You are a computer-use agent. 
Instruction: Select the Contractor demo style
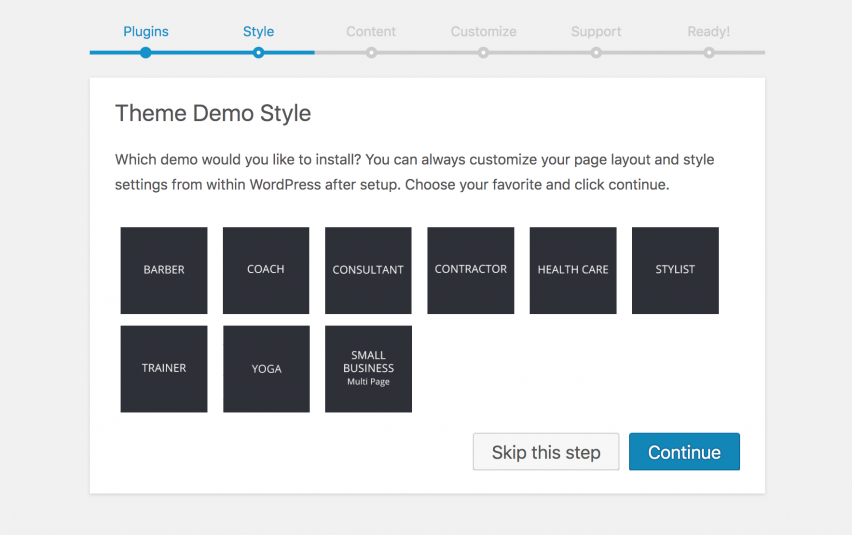[x=470, y=270]
